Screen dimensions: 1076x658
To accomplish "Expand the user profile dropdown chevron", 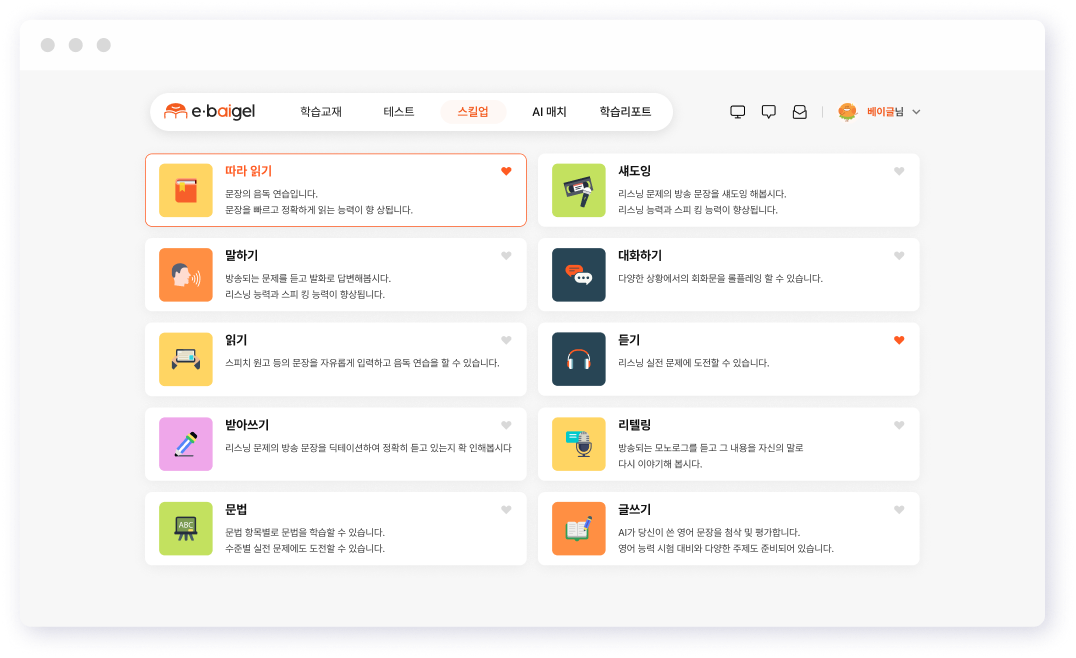I will click(916, 112).
